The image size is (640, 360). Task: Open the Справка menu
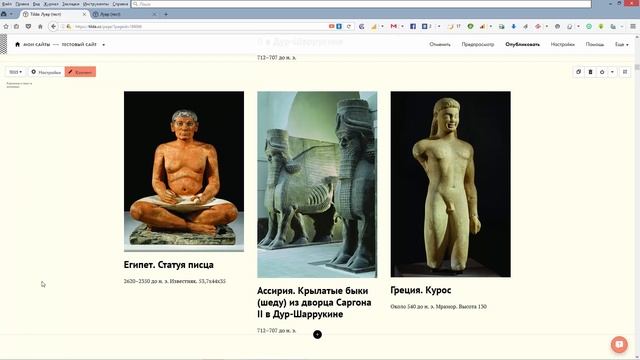(x=120, y=4)
